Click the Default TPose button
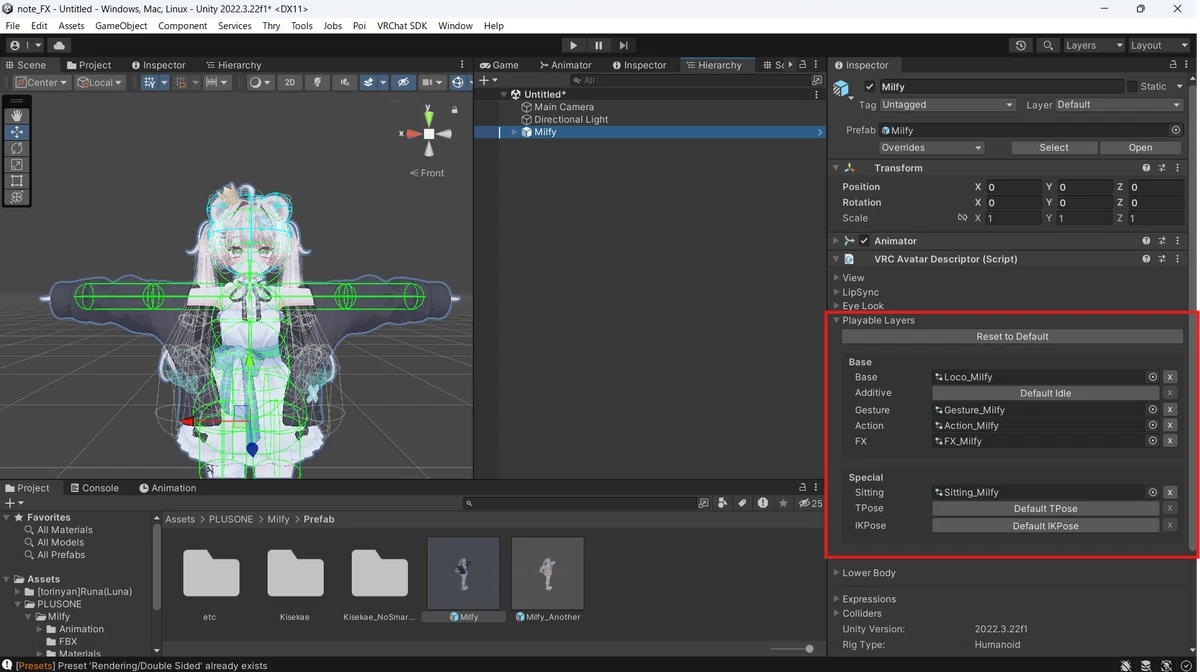Viewport: 1200px width, 672px height. (x=1045, y=509)
